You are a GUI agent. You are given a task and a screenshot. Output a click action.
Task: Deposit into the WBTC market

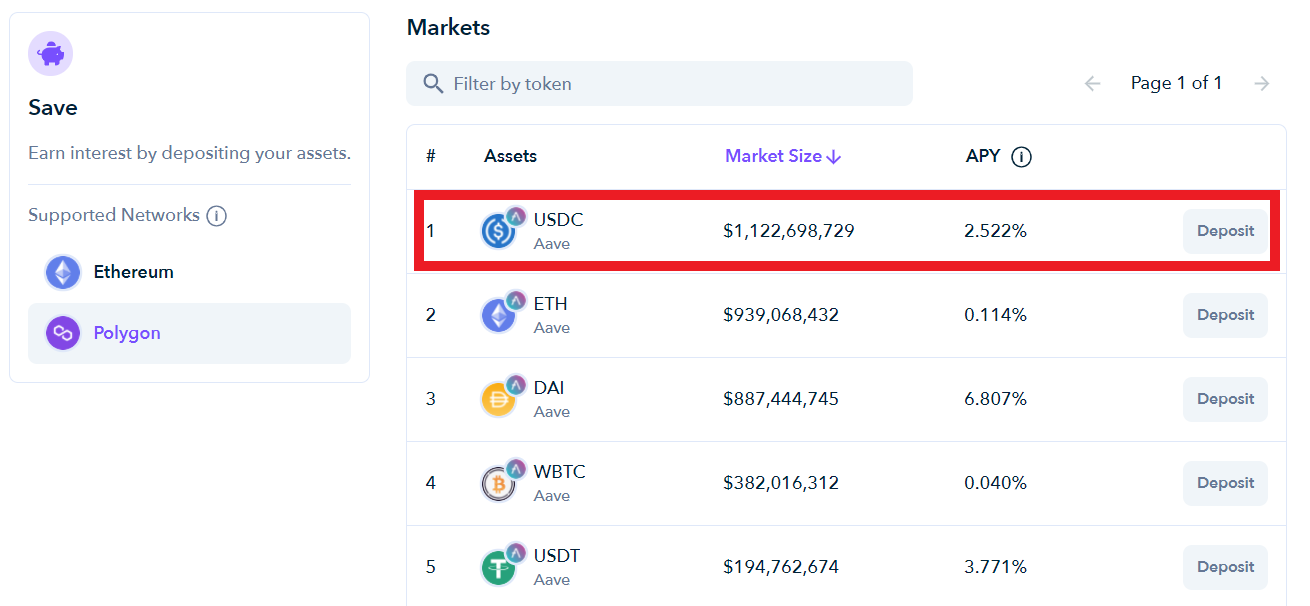(1225, 483)
